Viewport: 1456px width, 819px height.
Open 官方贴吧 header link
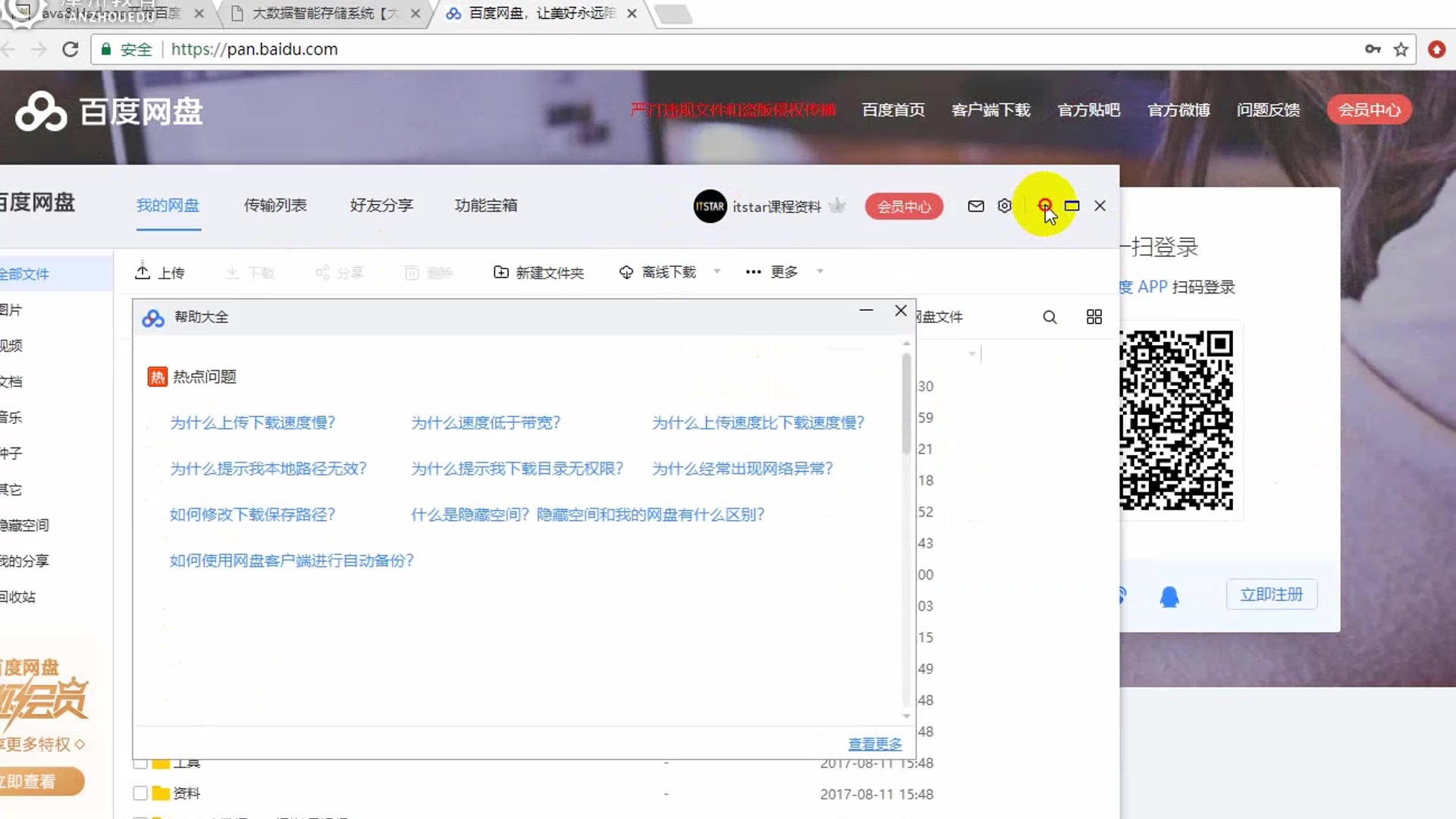(x=1089, y=110)
